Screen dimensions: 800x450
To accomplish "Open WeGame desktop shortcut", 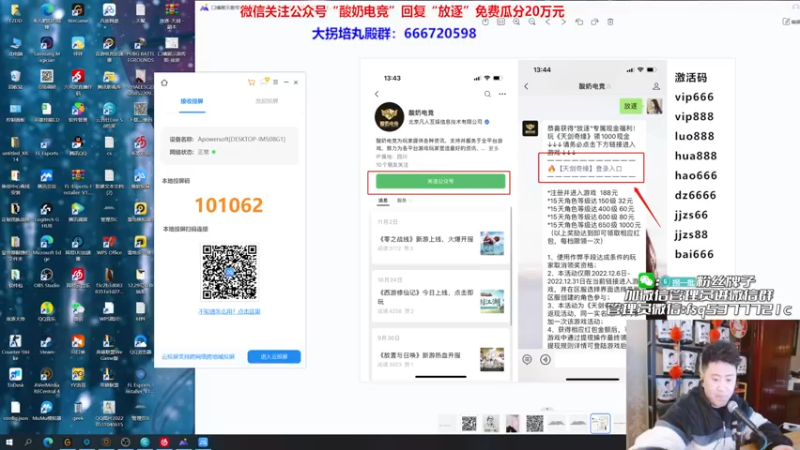I will (x=78, y=13).
